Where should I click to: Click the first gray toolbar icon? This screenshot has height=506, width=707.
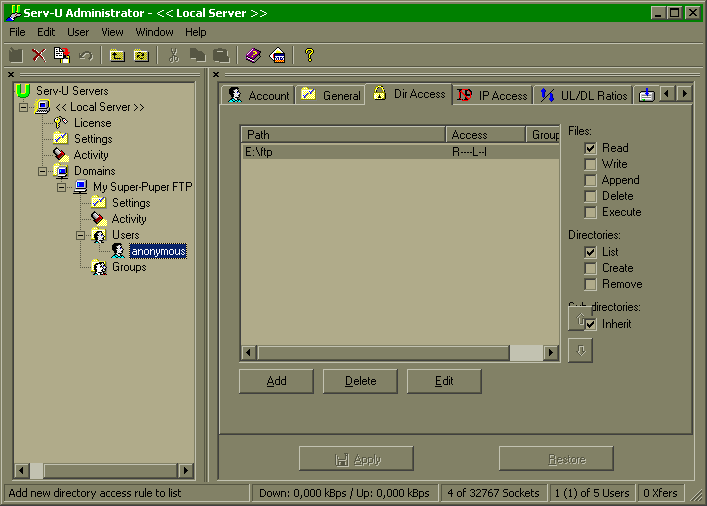tap(15, 55)
